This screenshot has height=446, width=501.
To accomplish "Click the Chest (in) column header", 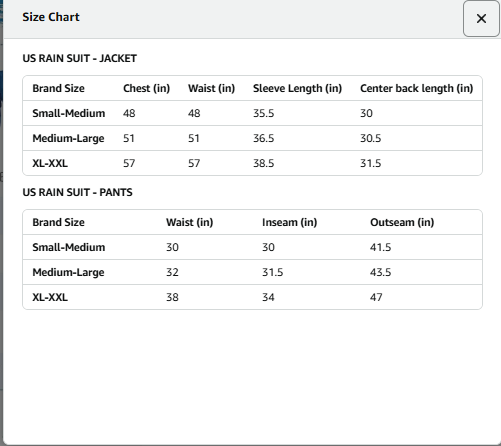I will pos(147,88).
